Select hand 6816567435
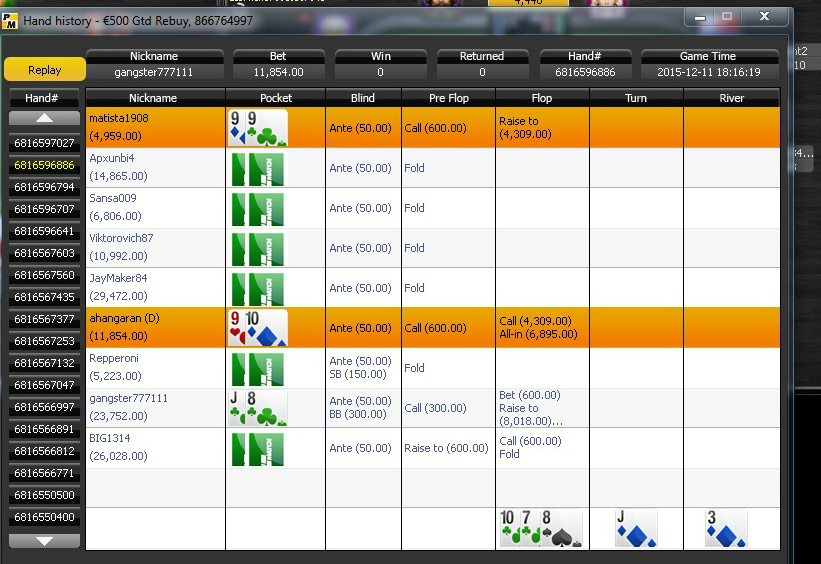Viewport: 821px width, 564px height. (x=45, y=297)
